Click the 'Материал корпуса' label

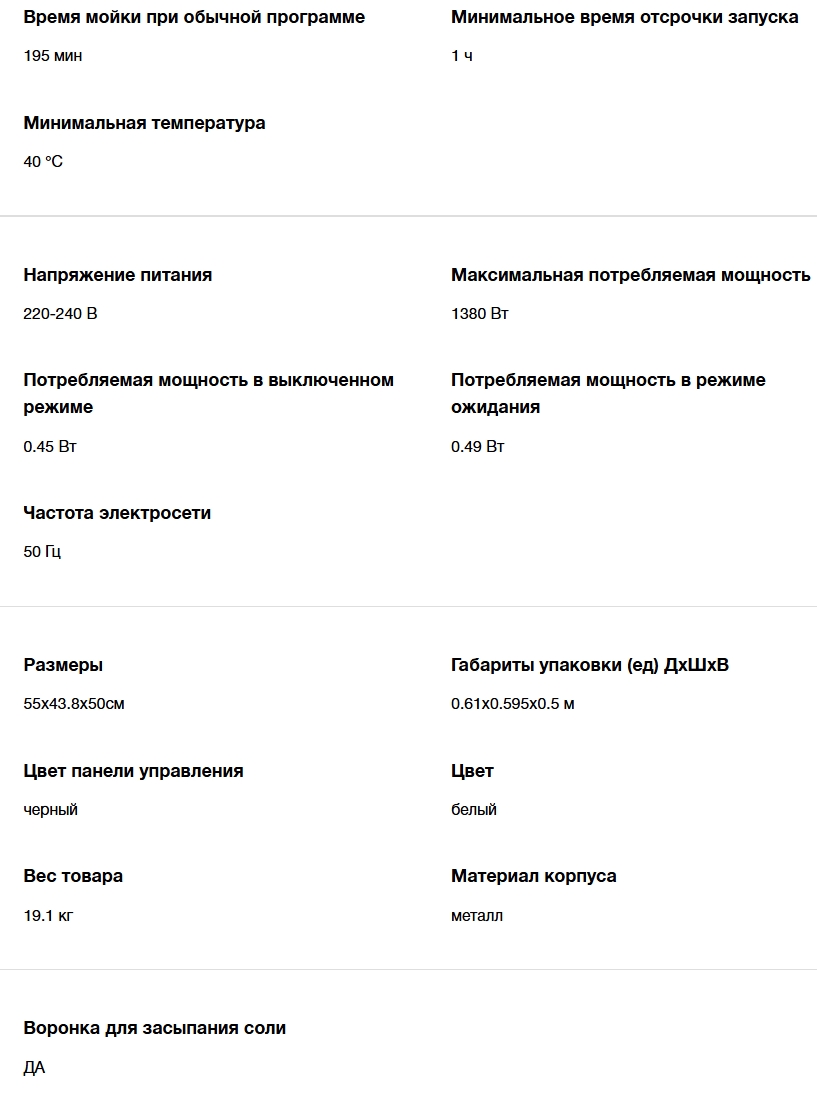coord(533,876)
